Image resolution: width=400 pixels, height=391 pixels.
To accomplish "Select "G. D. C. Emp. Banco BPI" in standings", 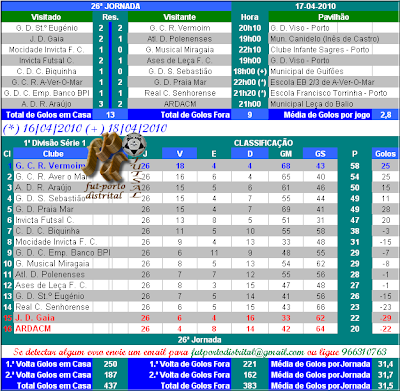I will pyautogui.click(x=63, y=253).
